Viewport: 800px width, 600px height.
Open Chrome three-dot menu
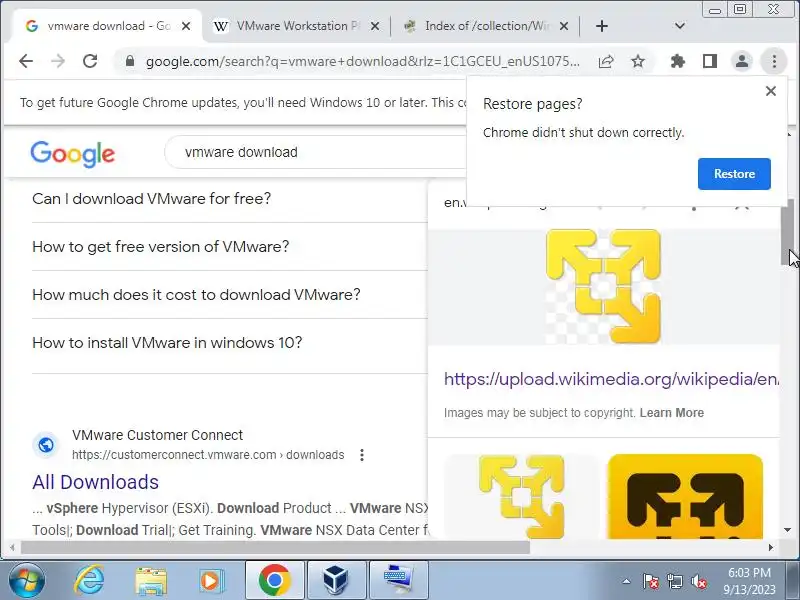pos(774,62)
